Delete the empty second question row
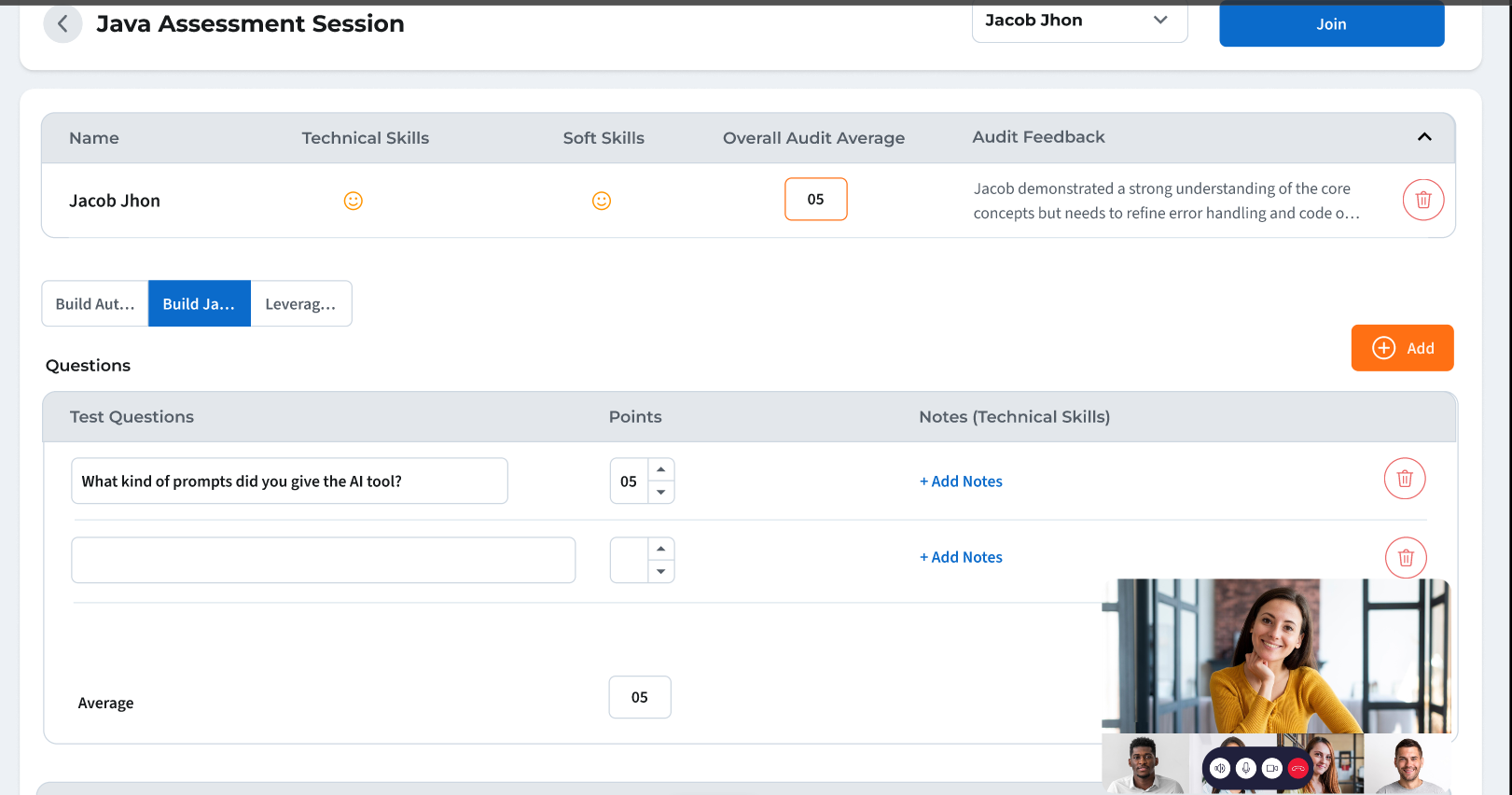Screen dimensions: 1512x795 1405,558
